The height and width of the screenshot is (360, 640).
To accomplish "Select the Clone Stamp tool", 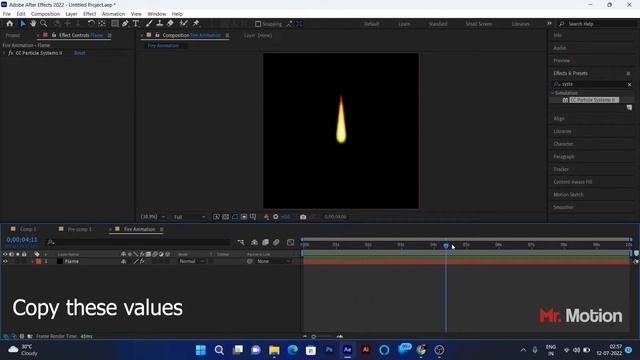I will pos(160,24).
